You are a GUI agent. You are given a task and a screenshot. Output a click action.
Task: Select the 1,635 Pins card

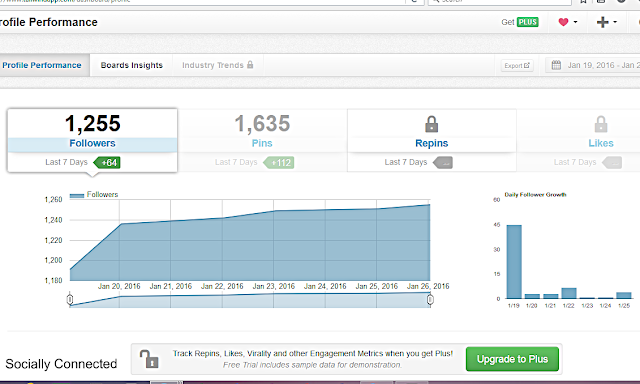262,140
